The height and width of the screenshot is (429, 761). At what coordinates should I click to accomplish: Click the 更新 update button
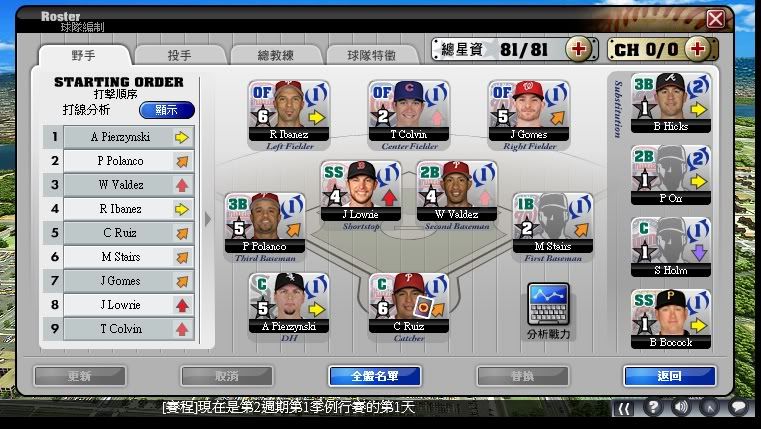click(80, 376)
